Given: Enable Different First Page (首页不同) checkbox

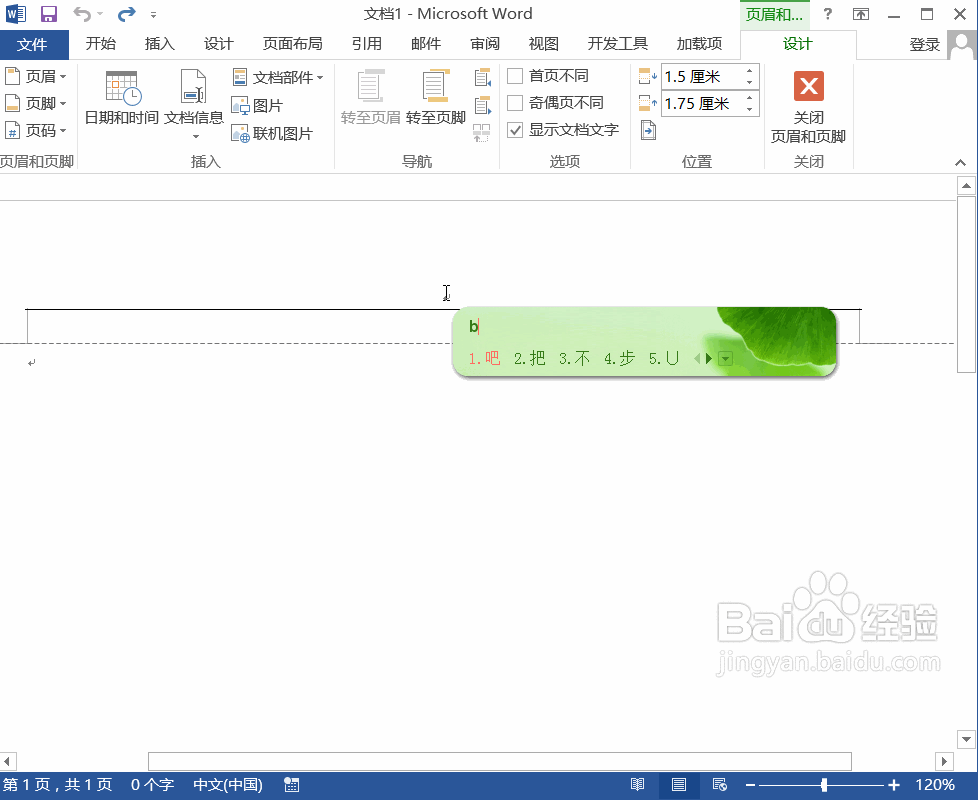Looking at the screenshot, I should pyautogui.click(x=515, y=76).
